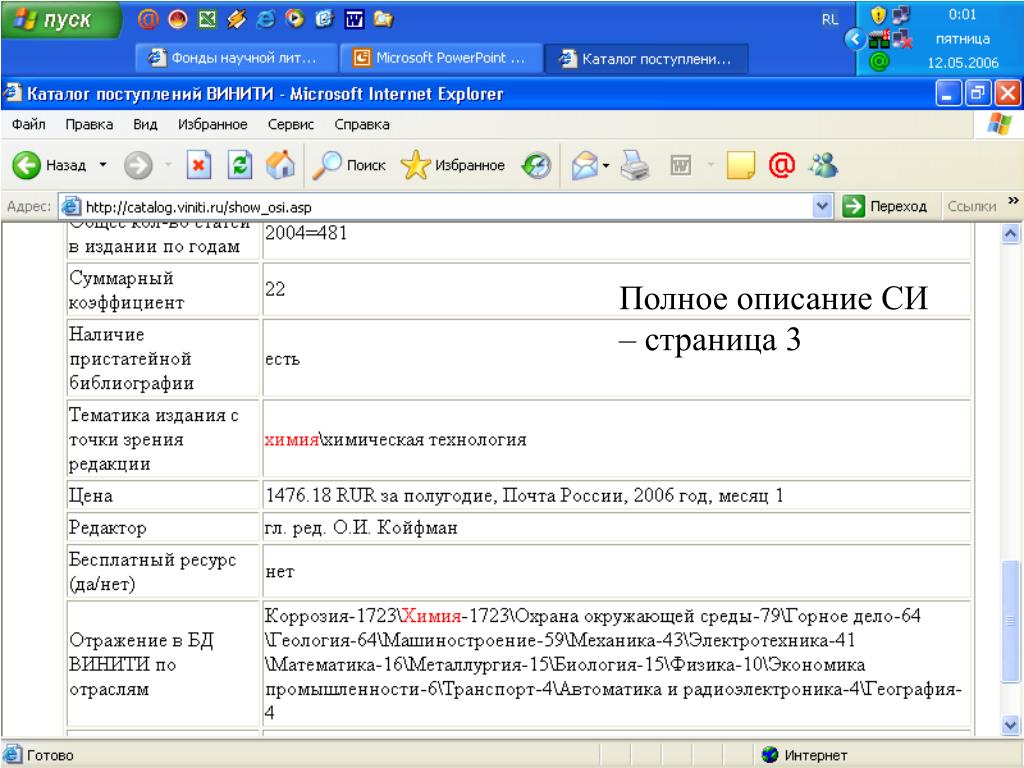Open the Вид menu

tap(145, 124)
